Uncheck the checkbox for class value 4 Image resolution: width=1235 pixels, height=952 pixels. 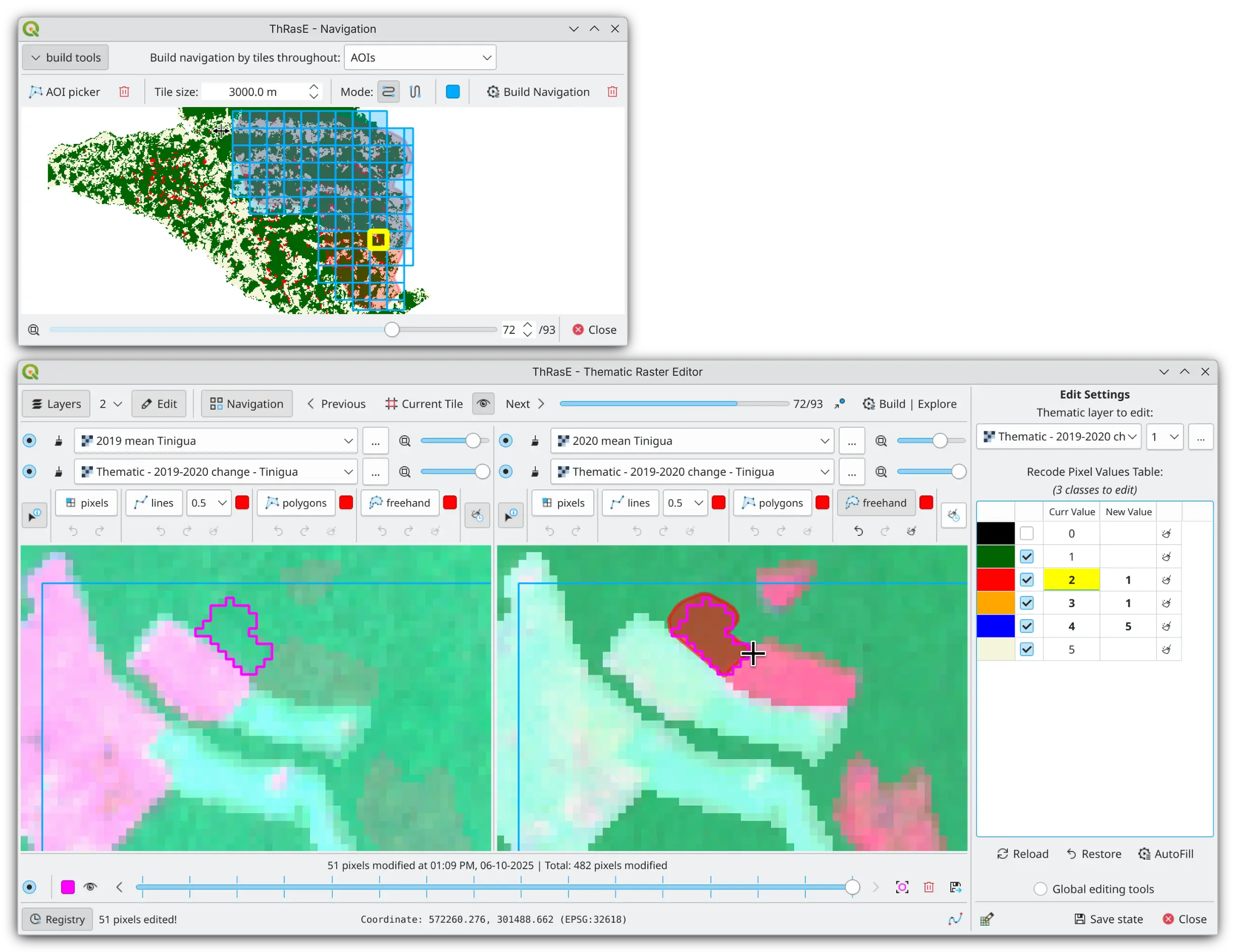pos(1027,626)
